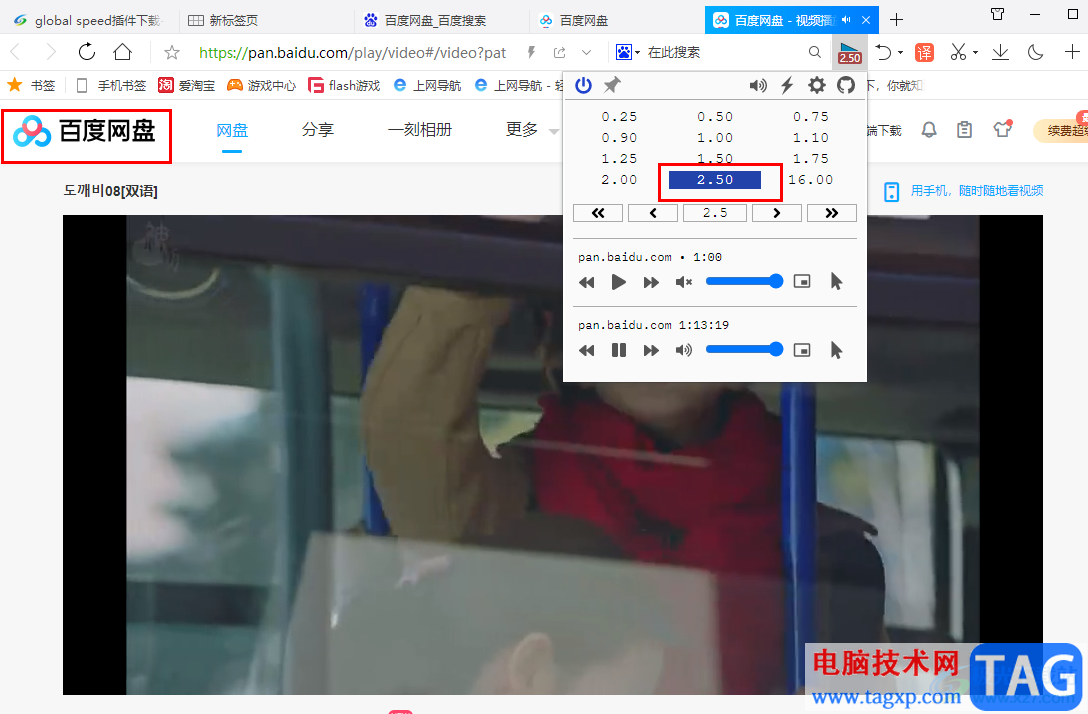
Task: Play the pan.baidu.com 1:00 media
Action: click(x=618, y=282)
